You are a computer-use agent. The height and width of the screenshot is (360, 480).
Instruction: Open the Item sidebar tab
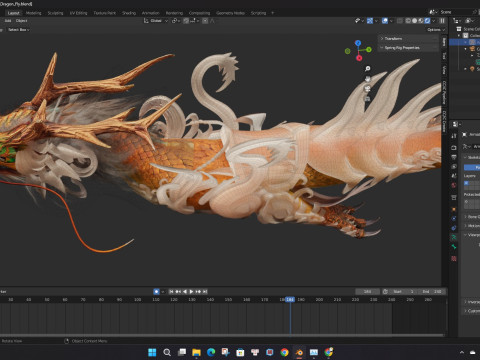click(x=444, y=42)
